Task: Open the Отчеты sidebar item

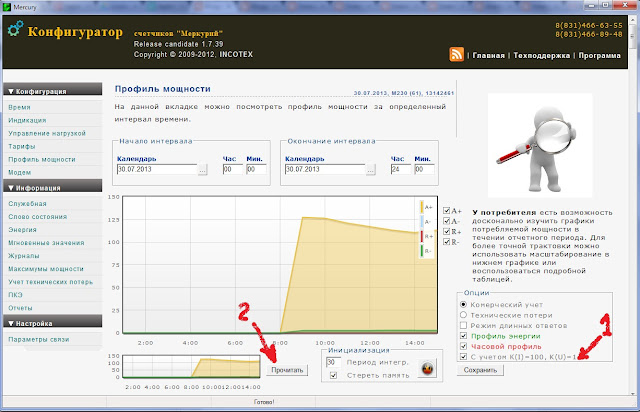Action: 20,308
